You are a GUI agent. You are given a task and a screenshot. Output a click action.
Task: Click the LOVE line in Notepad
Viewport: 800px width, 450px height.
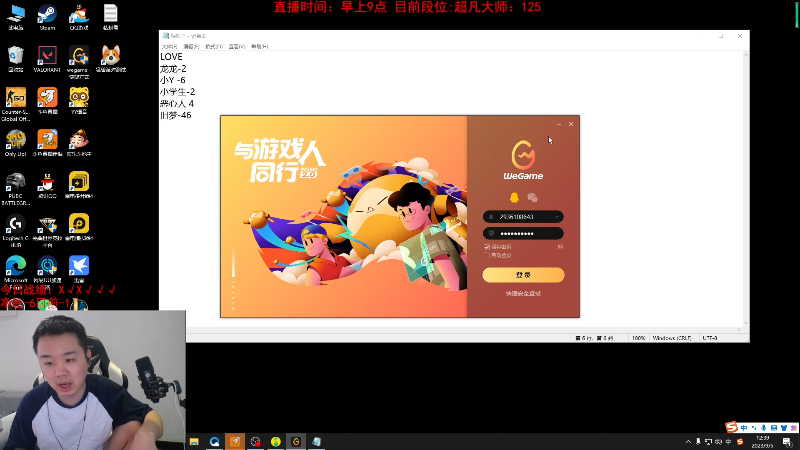click(x=171, y=57)
